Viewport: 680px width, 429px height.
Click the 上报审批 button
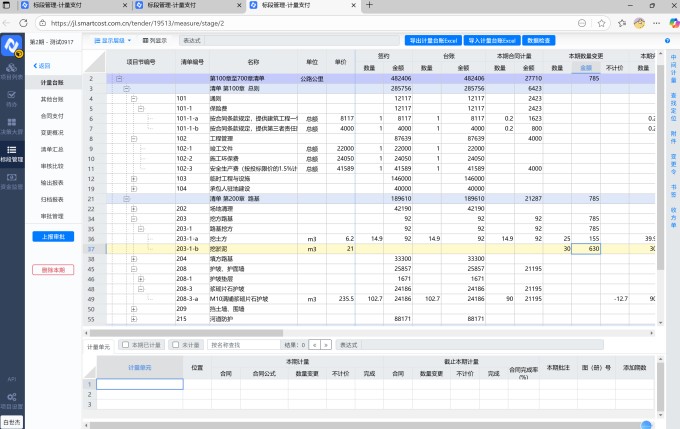click(x=55, y=236)
